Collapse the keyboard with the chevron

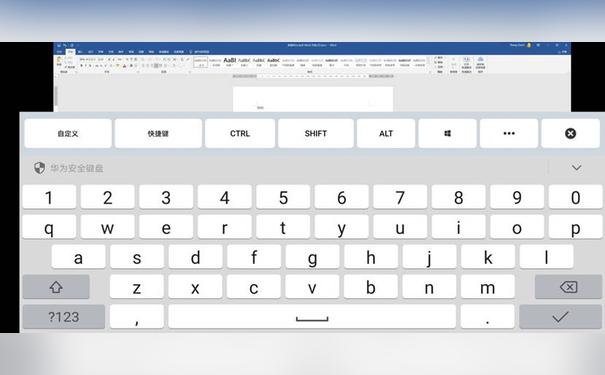576,167
